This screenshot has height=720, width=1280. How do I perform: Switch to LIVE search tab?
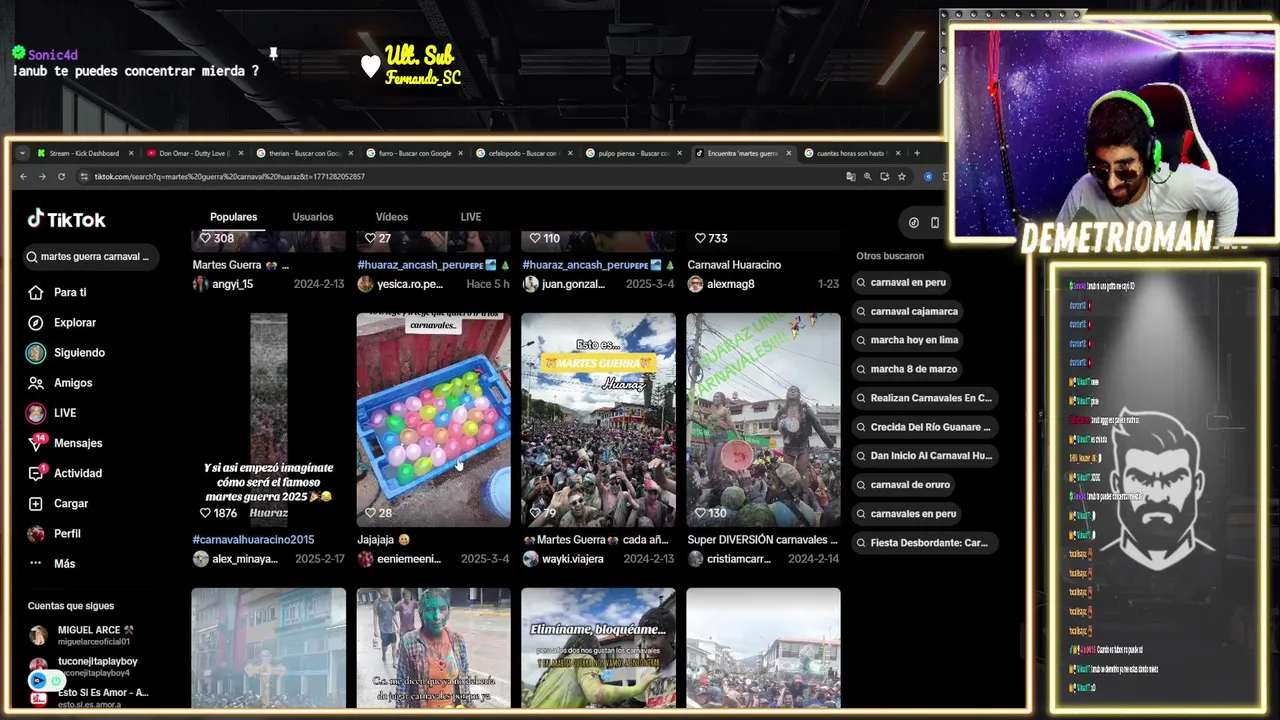point(471,217)
